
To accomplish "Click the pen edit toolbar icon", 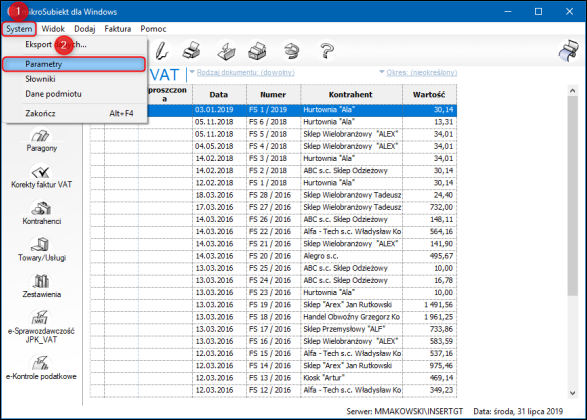I will [161, 51].
